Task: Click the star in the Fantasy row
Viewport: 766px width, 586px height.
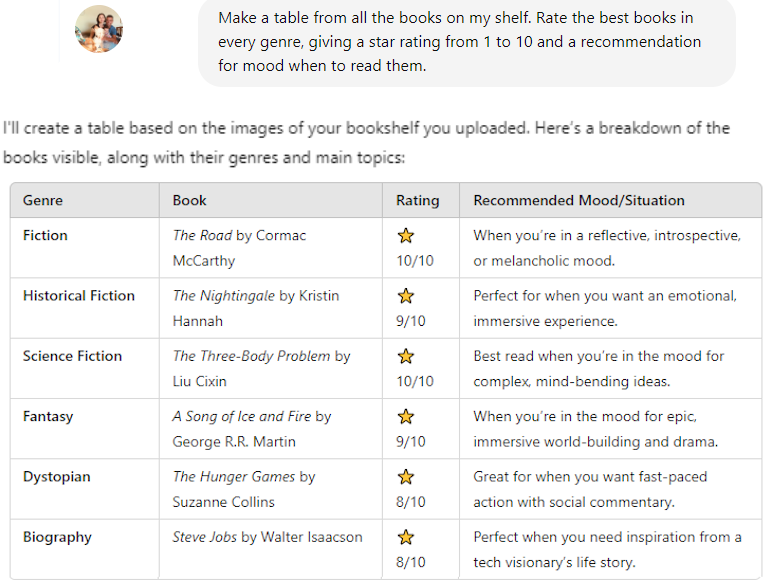Action: pos(406,416)
